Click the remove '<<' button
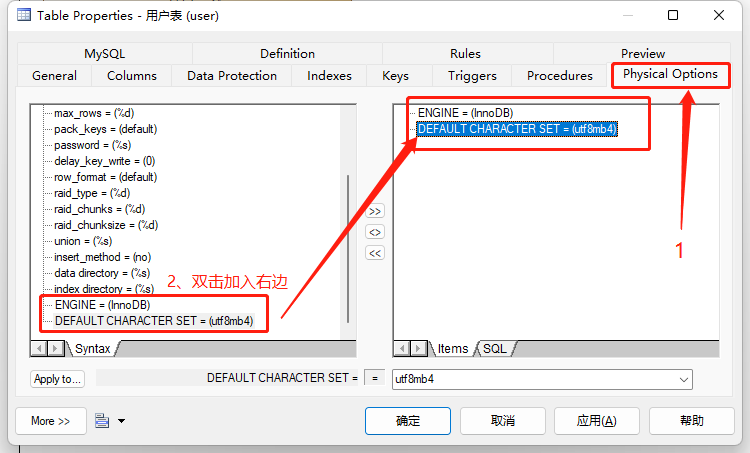Image resolution: width=750 pixels, height=453 pixels. [375, 253]
